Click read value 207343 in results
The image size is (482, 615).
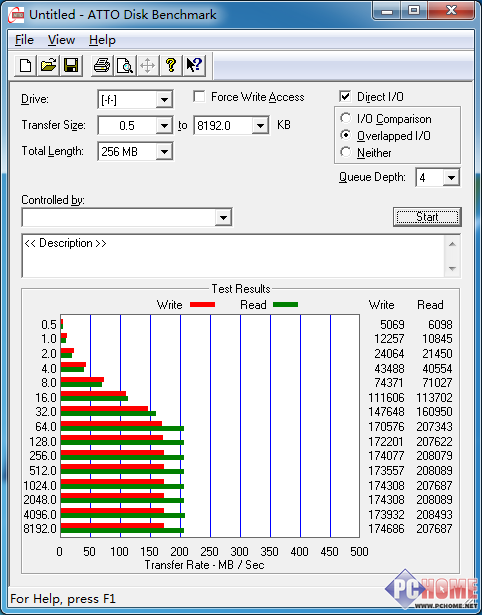point(435,426)
